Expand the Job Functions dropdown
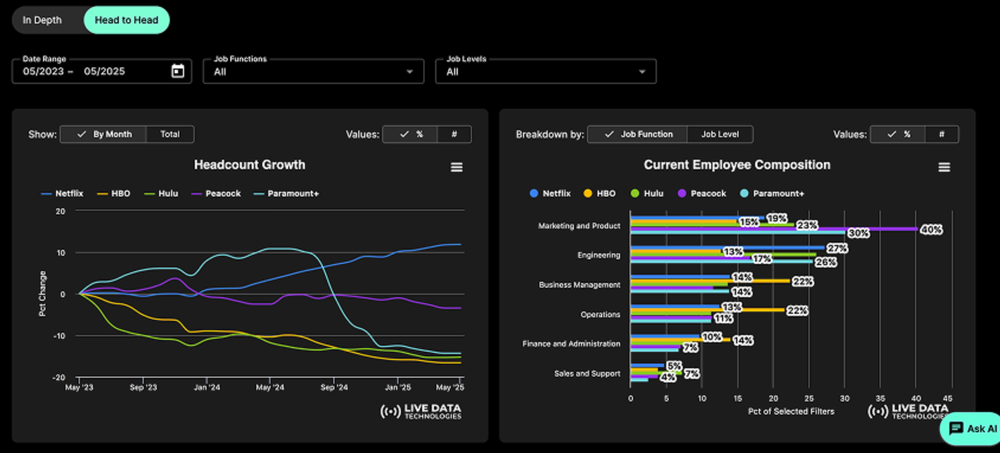Screen dimensions: 1000x453 pos(314,71)
